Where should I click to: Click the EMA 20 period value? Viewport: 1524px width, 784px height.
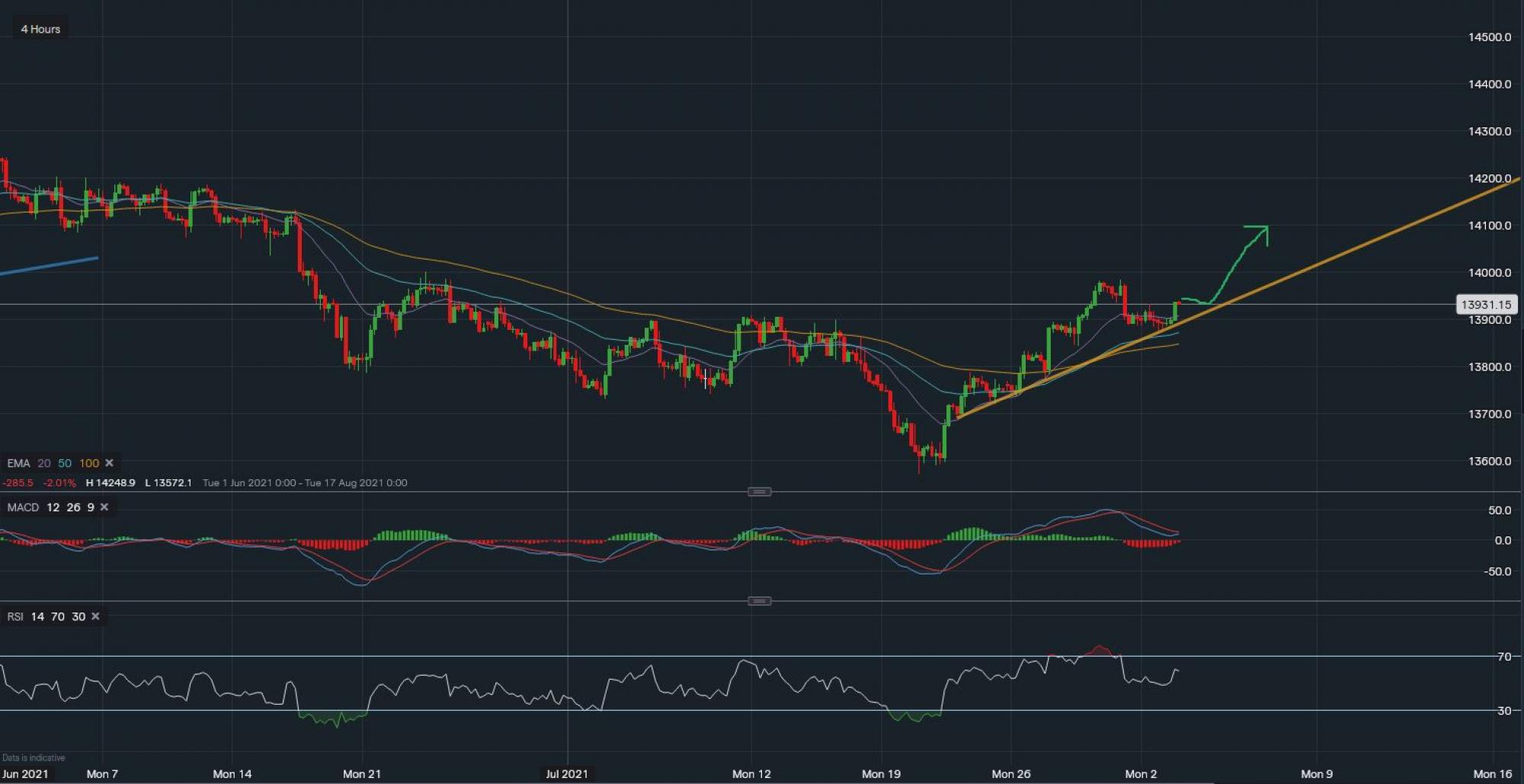pos(44,463)
